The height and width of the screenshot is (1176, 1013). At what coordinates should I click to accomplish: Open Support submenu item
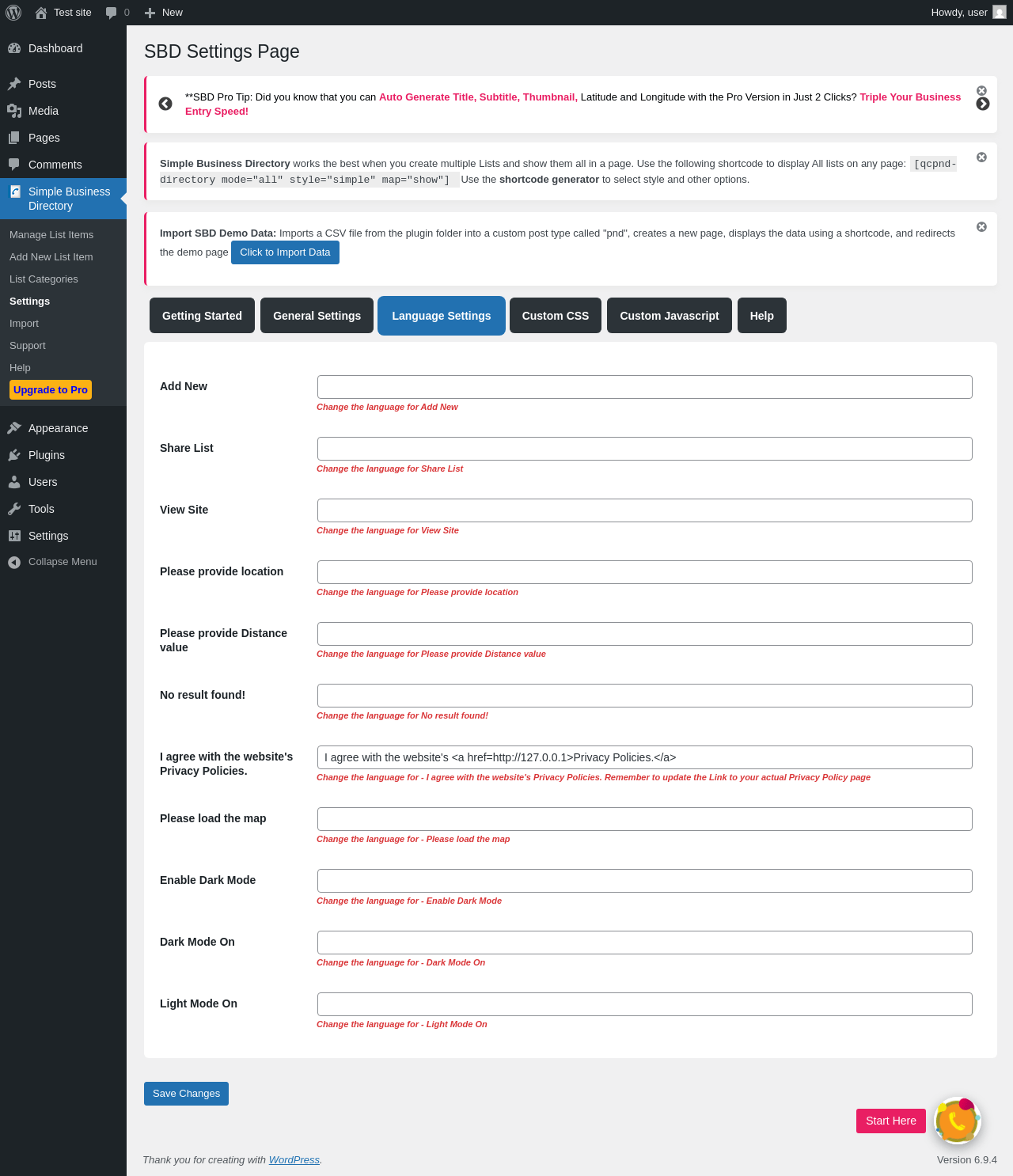(28, 346)
